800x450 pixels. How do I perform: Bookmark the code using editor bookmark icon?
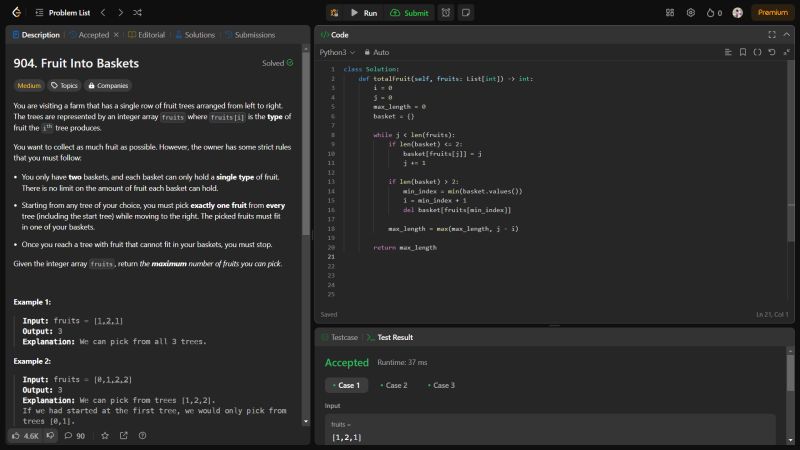click(743, 51)
